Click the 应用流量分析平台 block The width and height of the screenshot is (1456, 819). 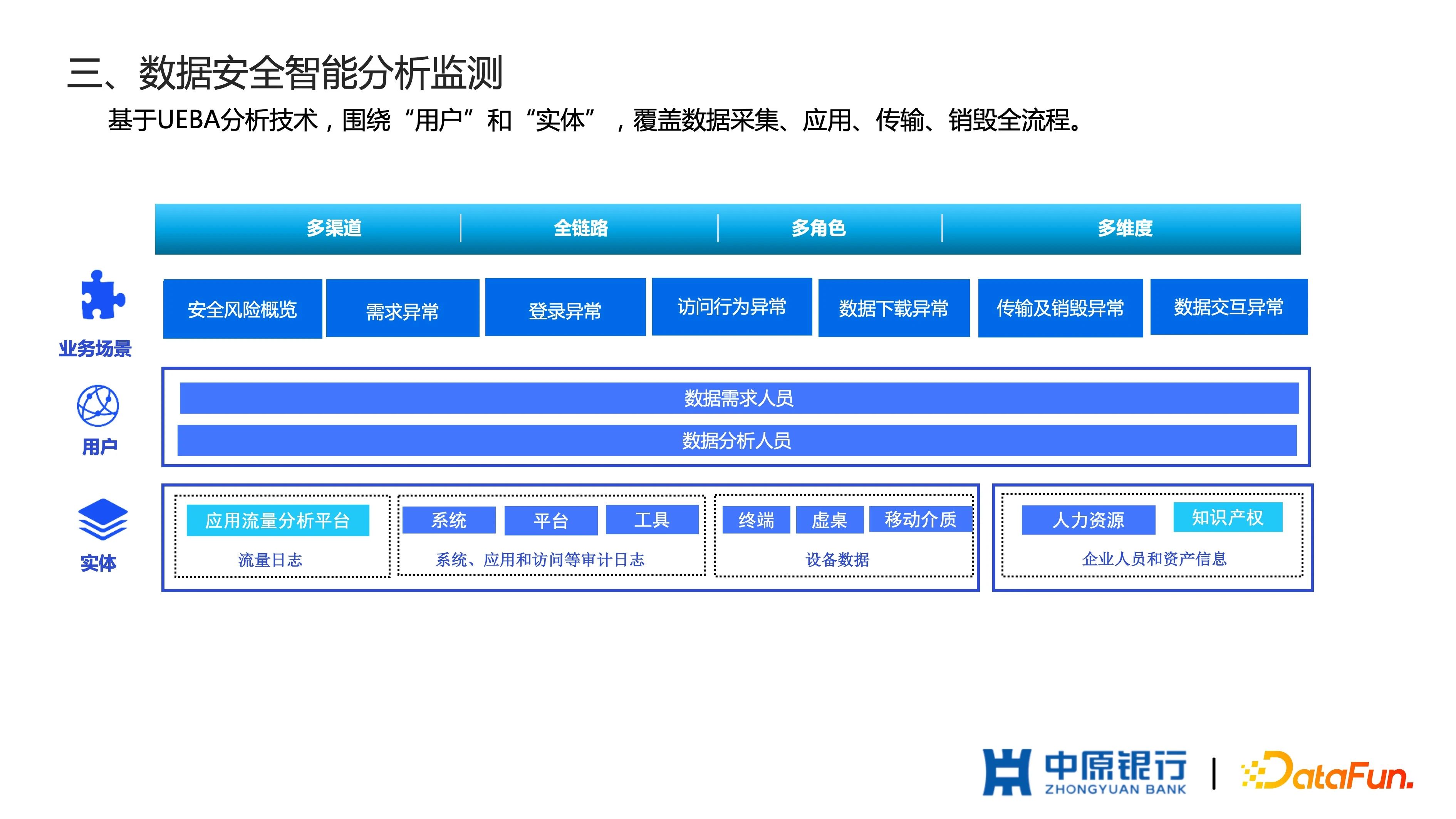click(277, 520)
